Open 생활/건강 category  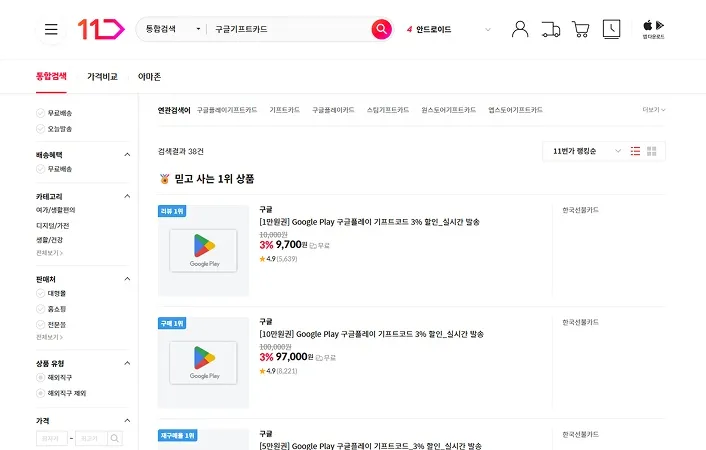point(50,240)
